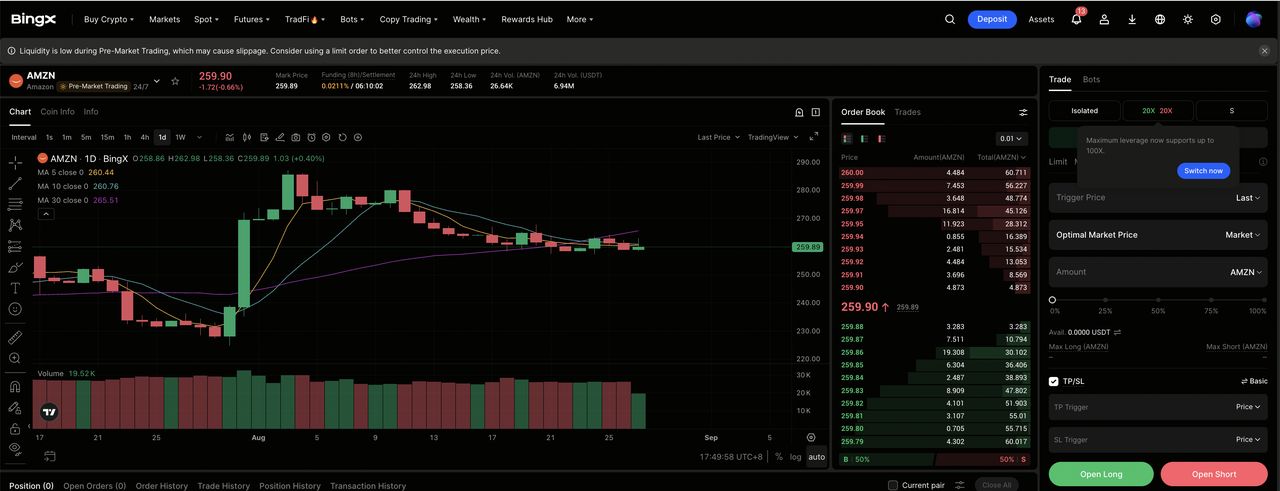This screenshot has height=491, width=1280.
Task: Click the Switch now button
Action: coord(1203,171)
